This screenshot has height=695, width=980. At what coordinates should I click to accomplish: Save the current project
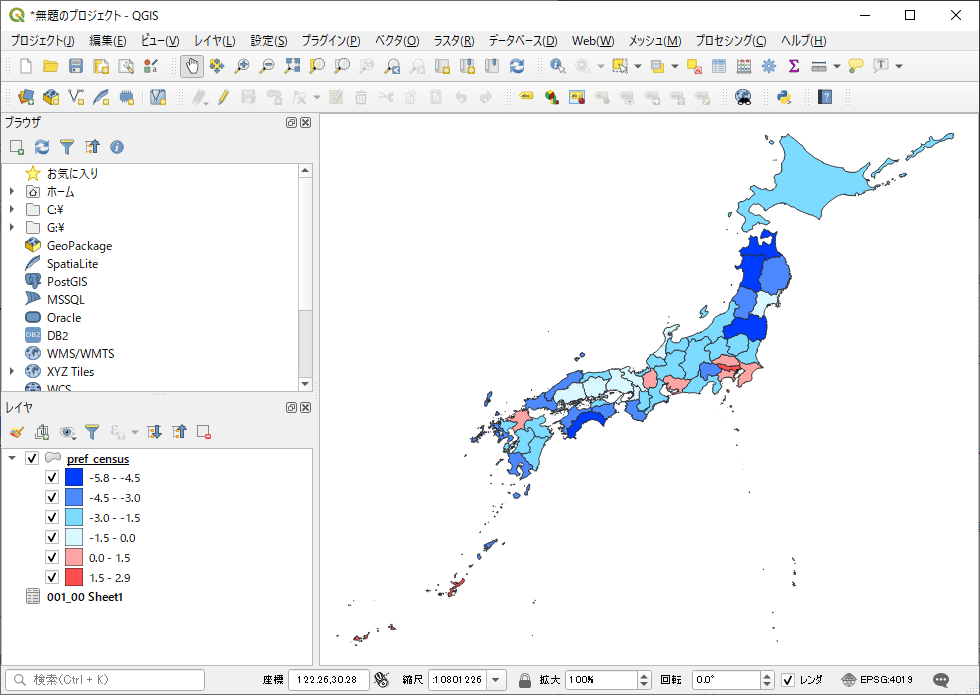[75, 66]
